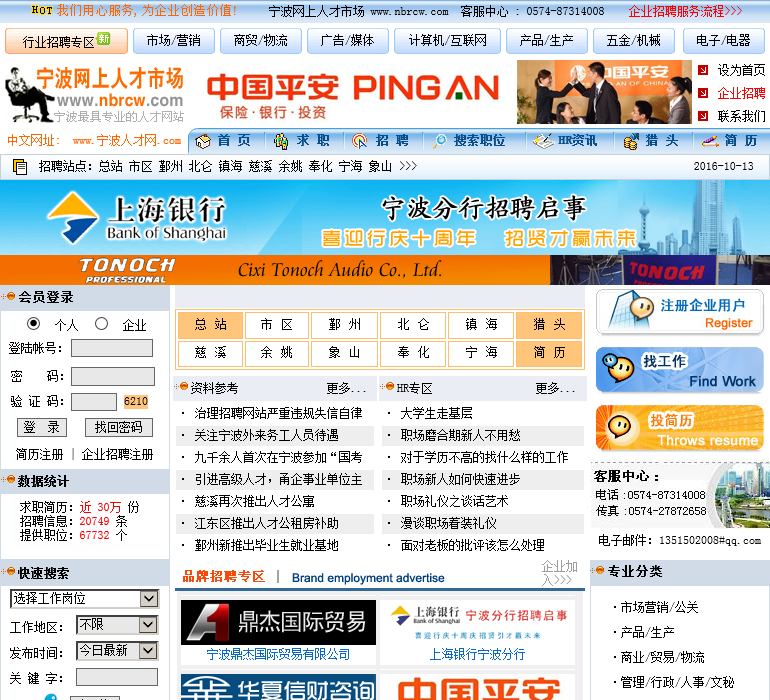The height and width of the screenshot is (700, 770).
Task: Click the 企业招聘注册 link
Action: 117,454
